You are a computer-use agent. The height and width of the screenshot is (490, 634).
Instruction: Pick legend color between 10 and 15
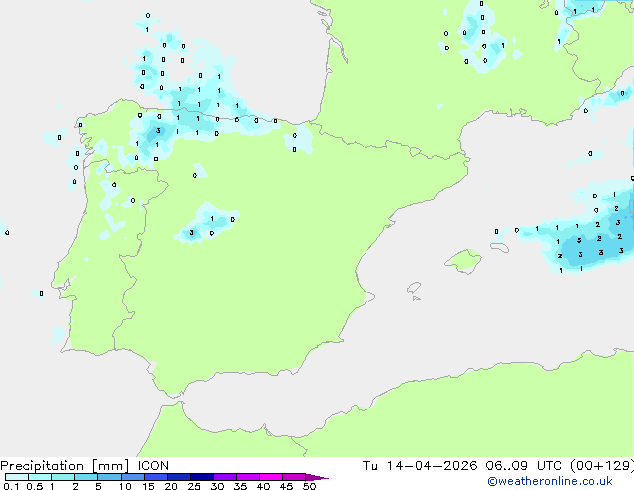134,477
